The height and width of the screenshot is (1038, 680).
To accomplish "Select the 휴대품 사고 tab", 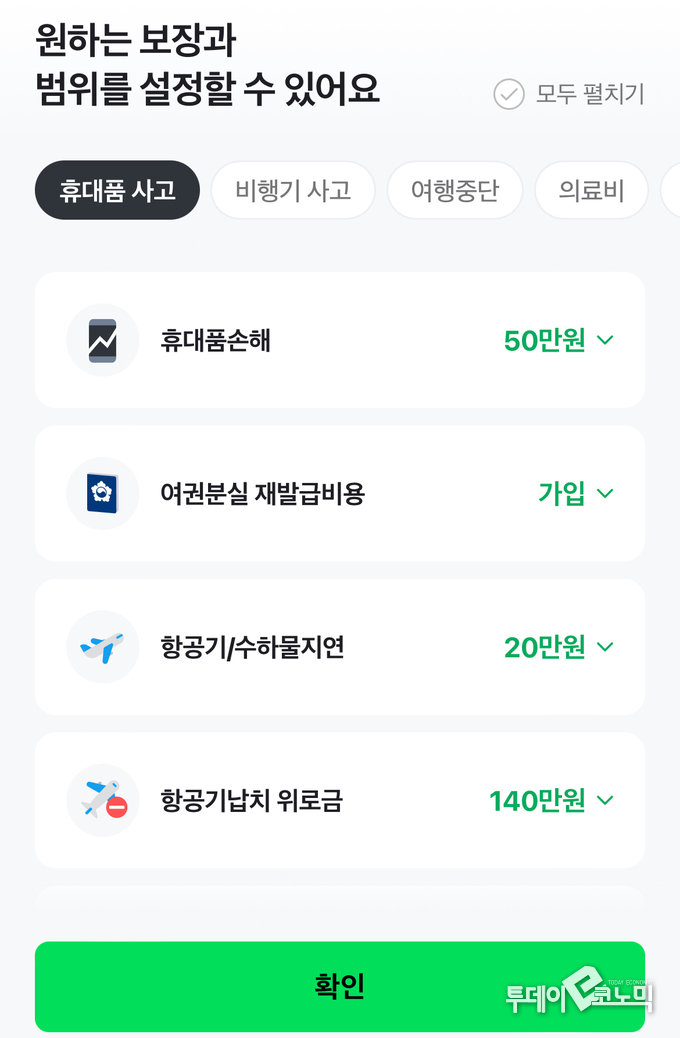I will (x=117, y=190).
